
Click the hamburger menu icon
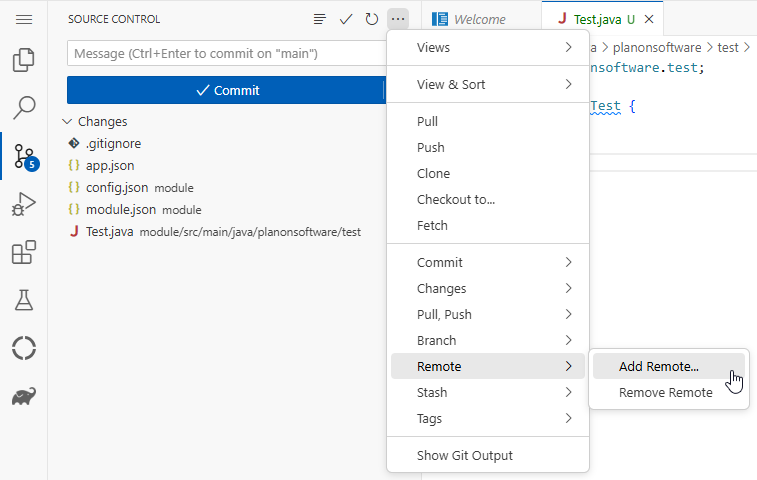pyautogui.click(x=24, y=19)
